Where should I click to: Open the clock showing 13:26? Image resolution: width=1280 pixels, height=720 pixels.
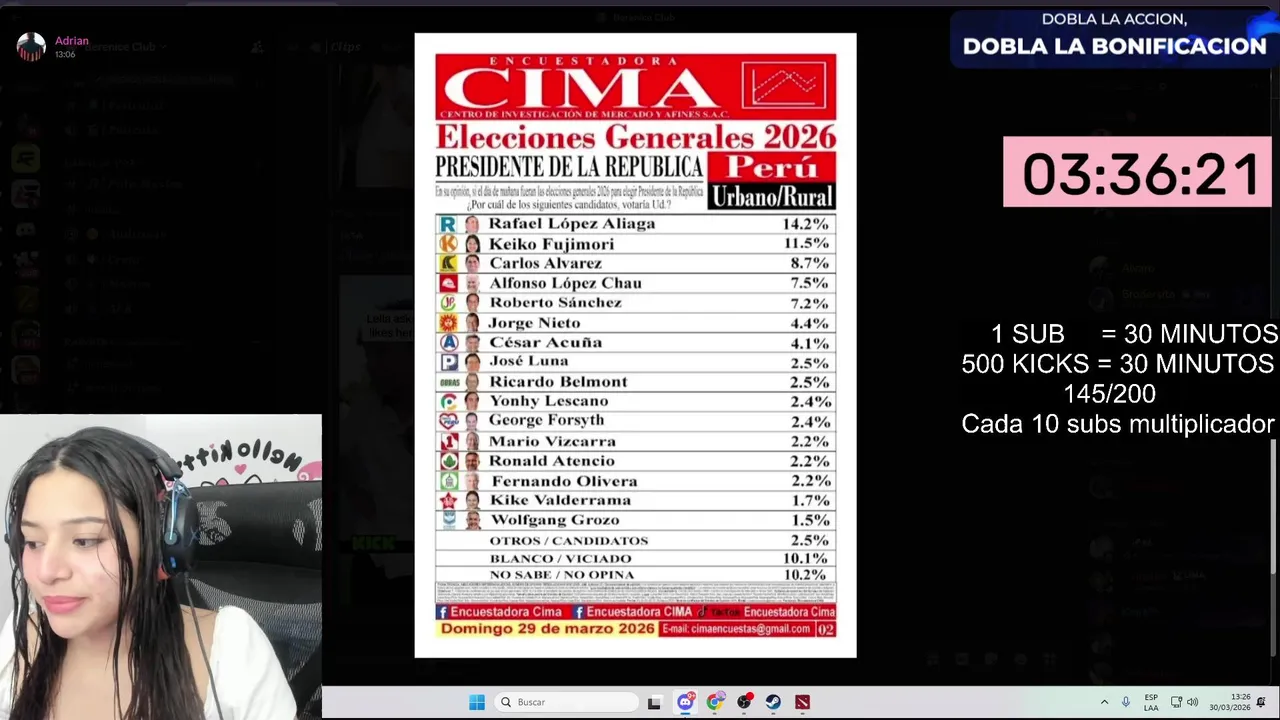[1229, 702]
